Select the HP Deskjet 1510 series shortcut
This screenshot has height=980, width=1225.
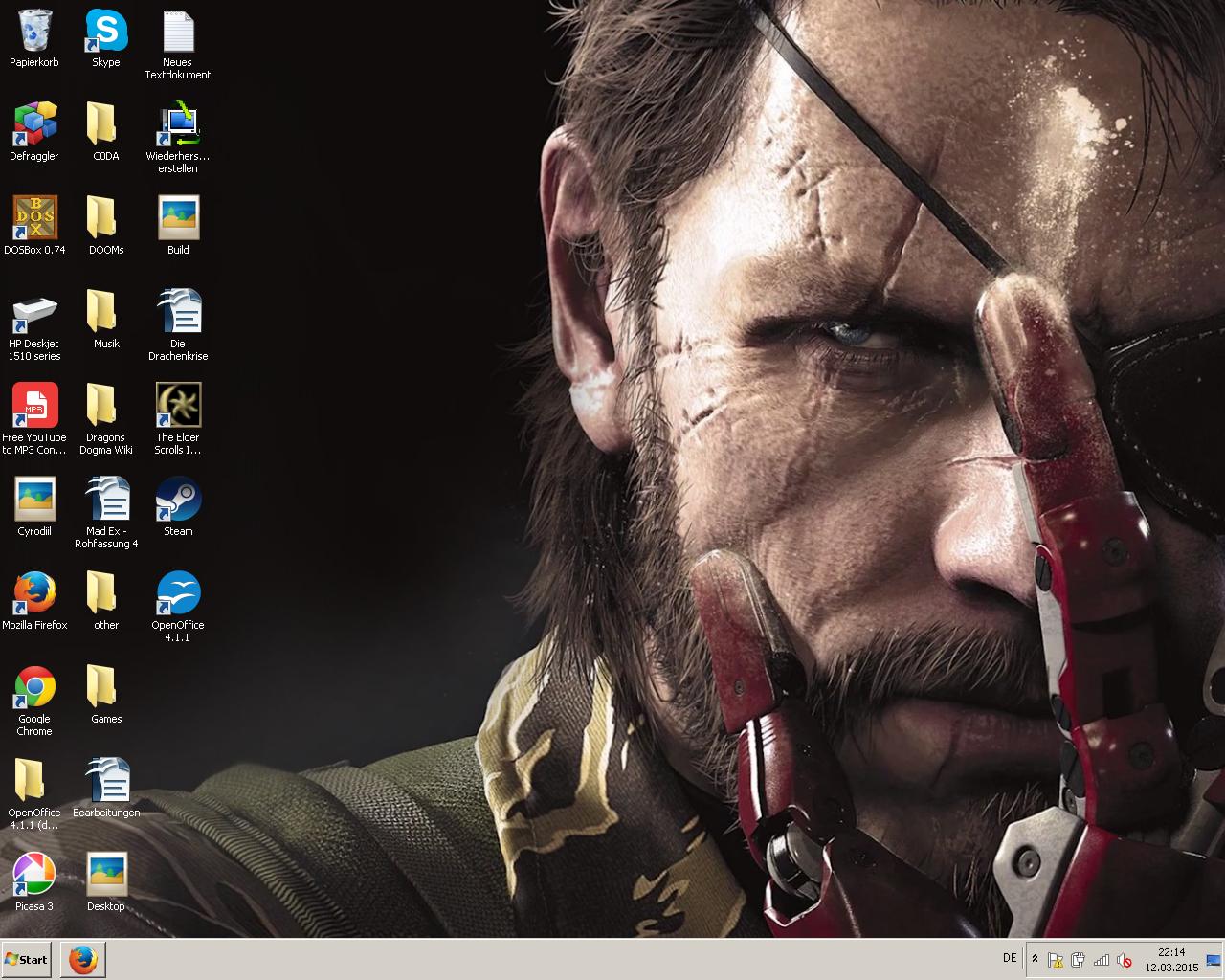click(x=34, y=312)
